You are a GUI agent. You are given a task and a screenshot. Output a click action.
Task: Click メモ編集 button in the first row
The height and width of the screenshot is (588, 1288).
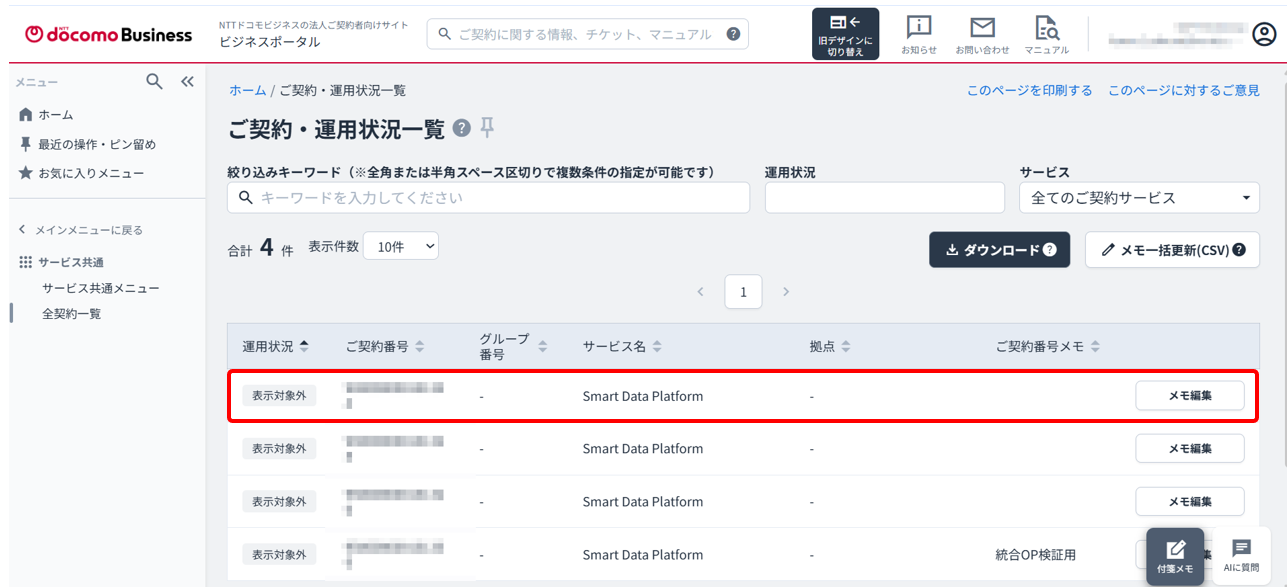[1190, 396]
